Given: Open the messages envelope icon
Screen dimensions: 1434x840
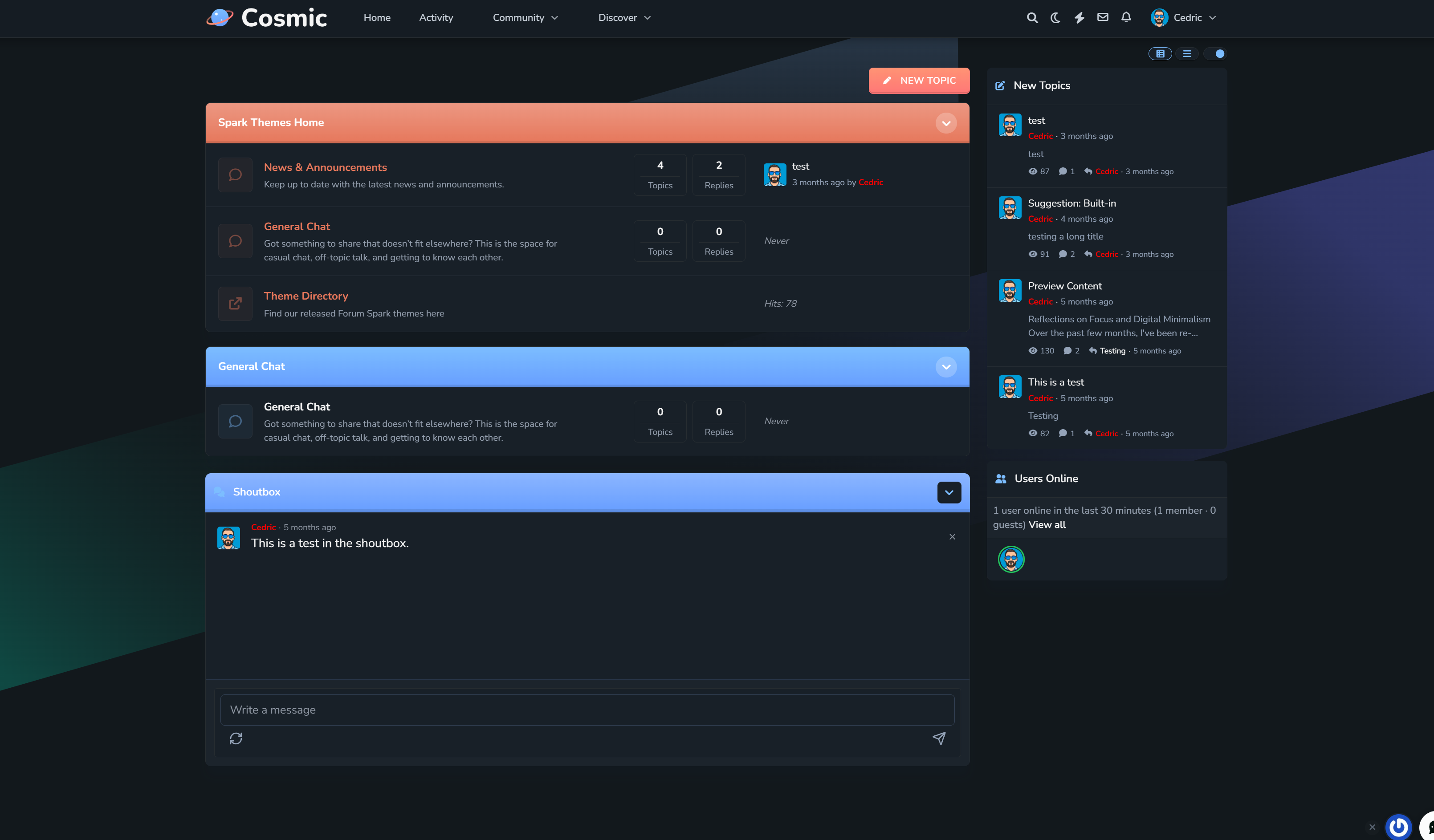Looking at the screenshot, I should point(1103,17).
